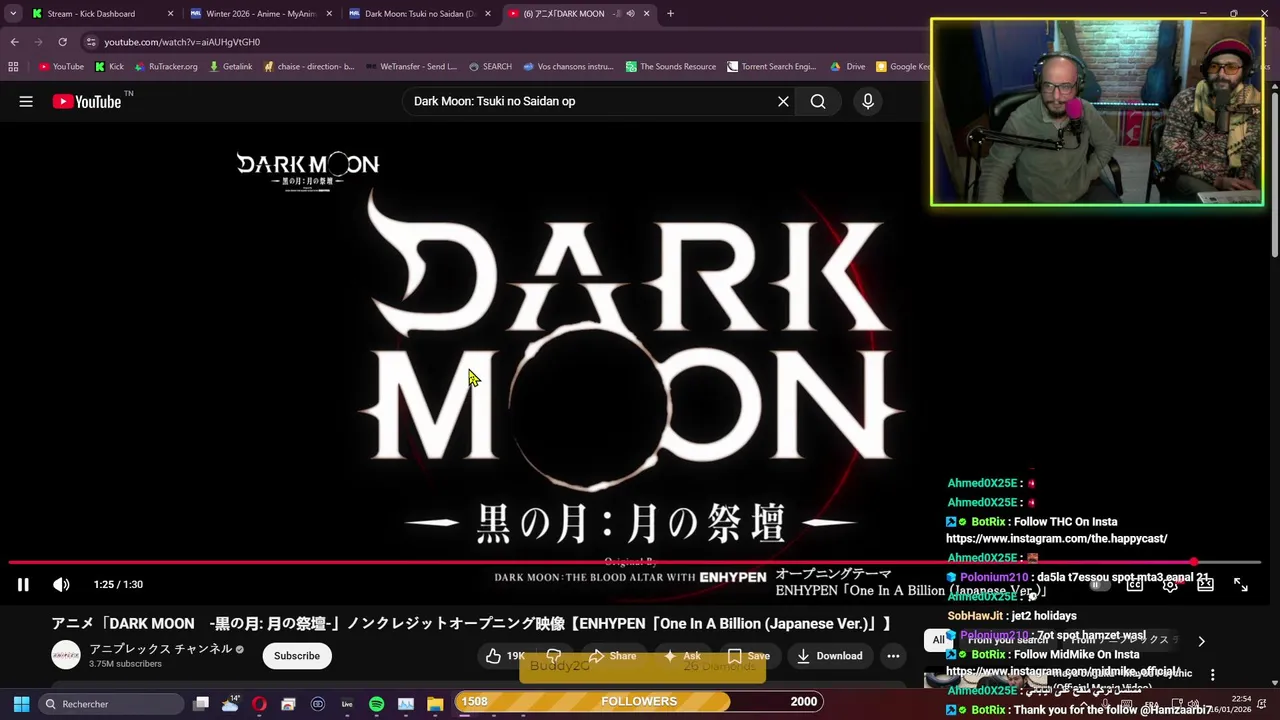Pause the video
Viewport: 1280px width, 720px height.
pyautogui.click(x=23, y=585)
